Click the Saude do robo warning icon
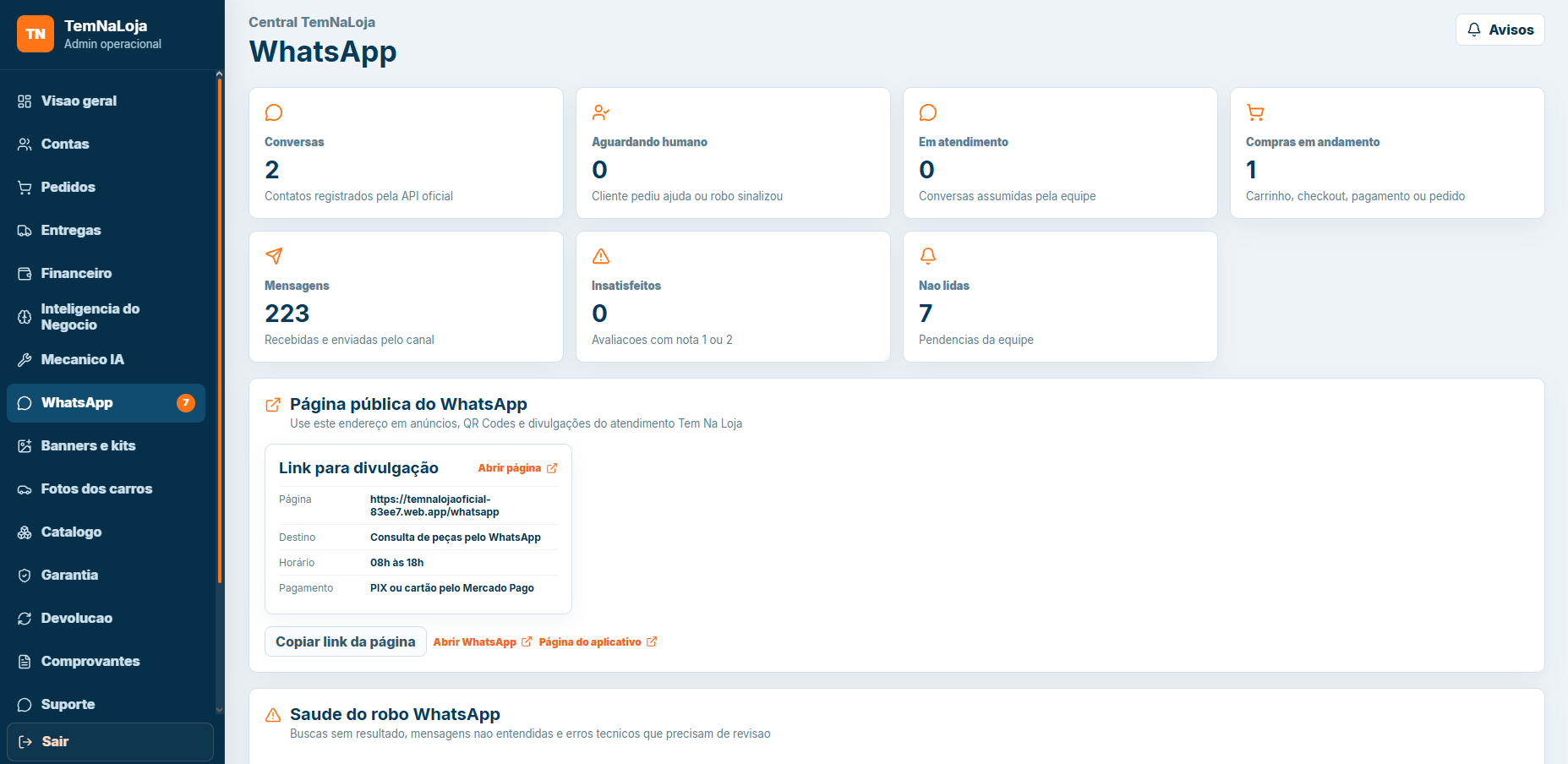Image resolution: width=1568 pixels, height=764 pixels. (273, 715)
